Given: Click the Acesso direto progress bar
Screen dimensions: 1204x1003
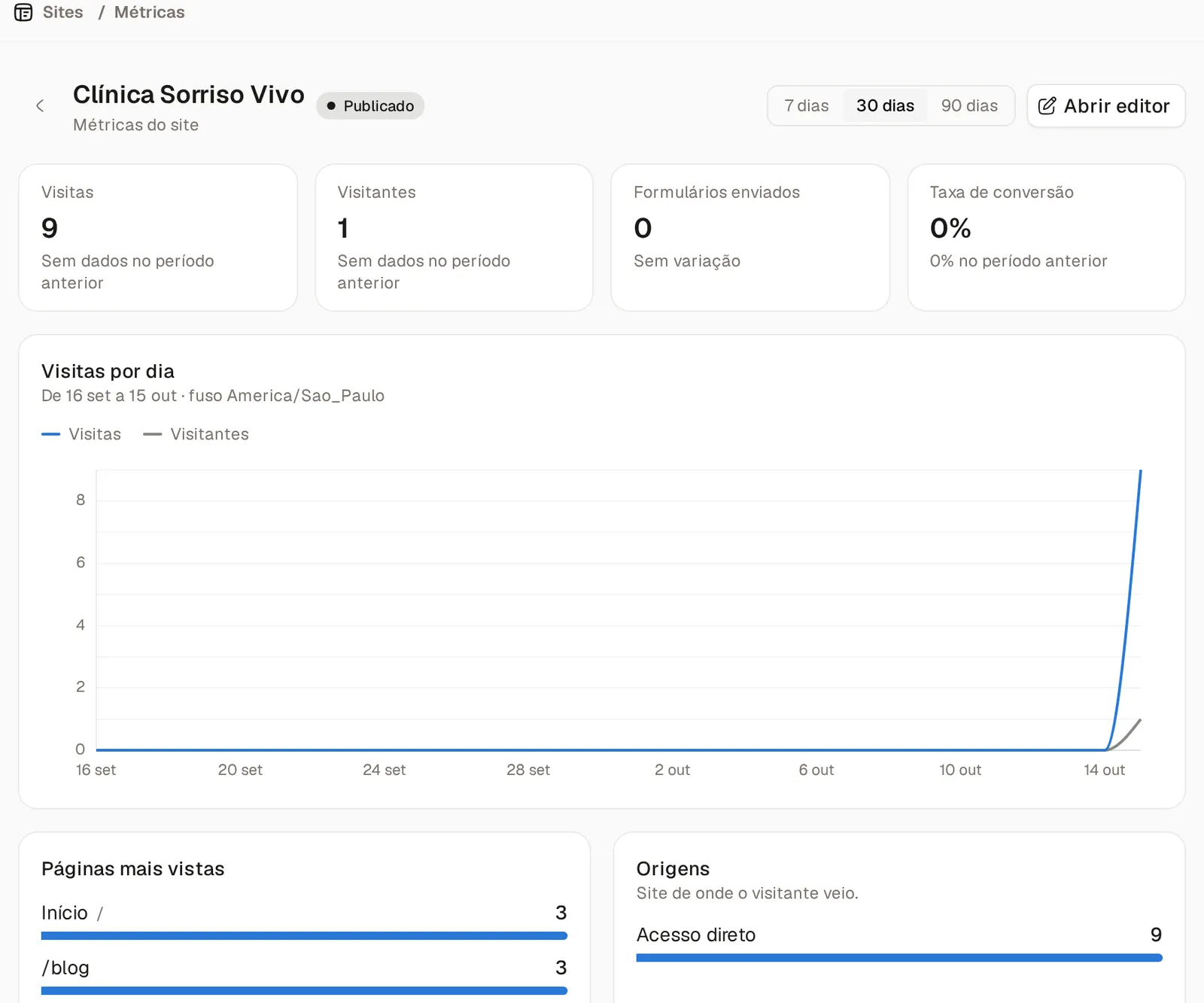Looking at the screenshot, I should [x=899, y=958].
